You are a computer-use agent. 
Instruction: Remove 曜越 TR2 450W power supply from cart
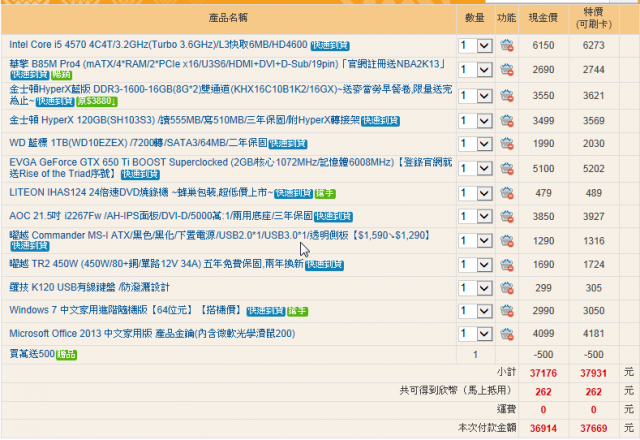coord(507,264)
